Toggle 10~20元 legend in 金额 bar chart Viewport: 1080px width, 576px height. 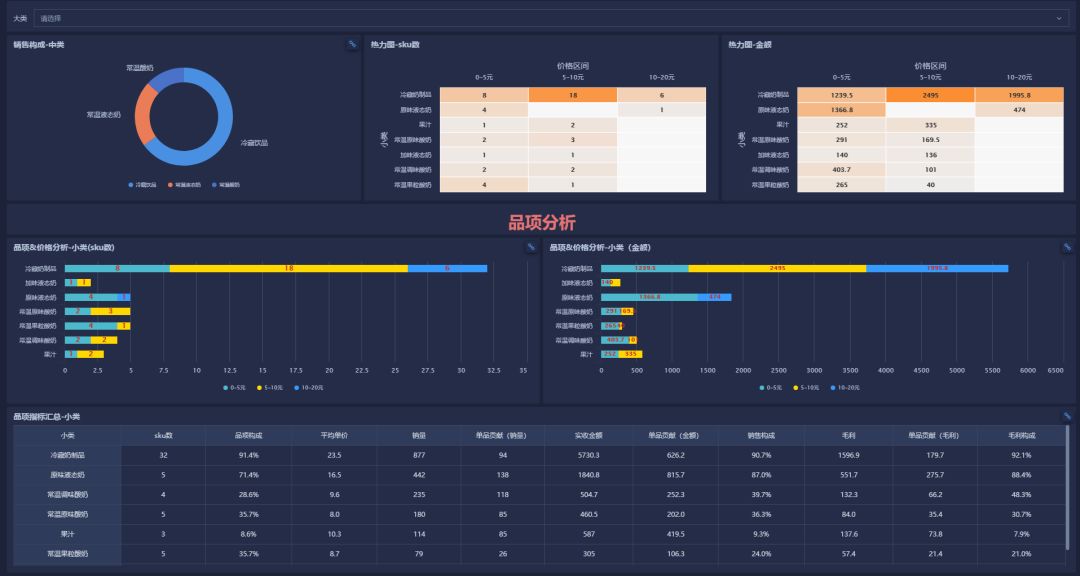pyautogui.click(x=844, y=388)
